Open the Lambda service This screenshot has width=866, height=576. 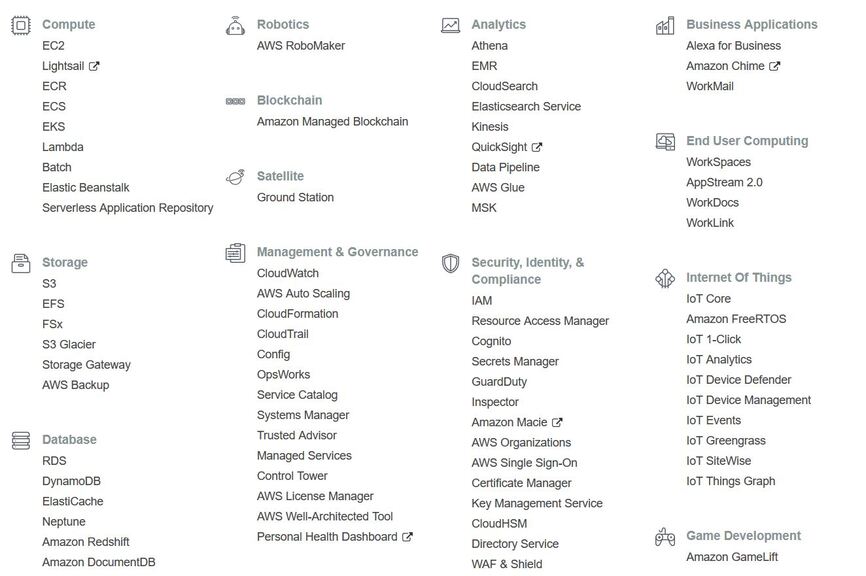(x=62, y=147)
